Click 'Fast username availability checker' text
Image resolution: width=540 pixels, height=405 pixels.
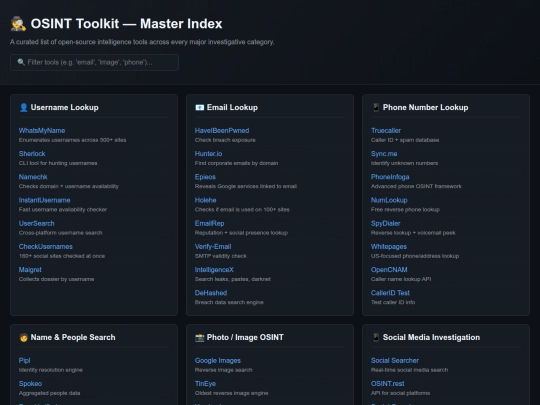(63, 210)
